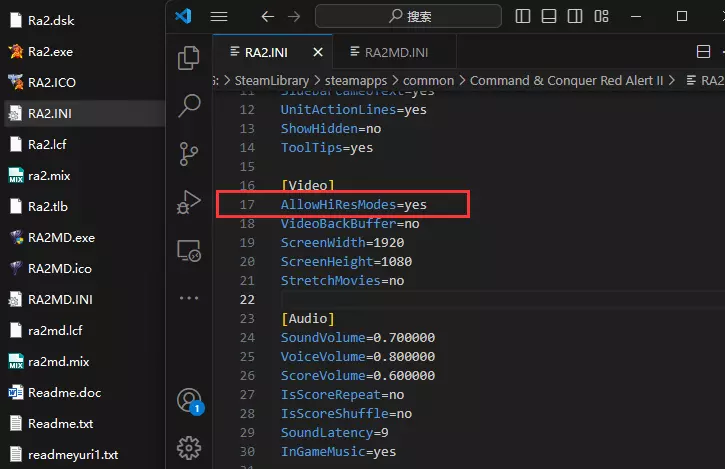Show additional views ellipsis in activity bar
Viewport: 725px width, 469px height.
[x=189, y=298]
